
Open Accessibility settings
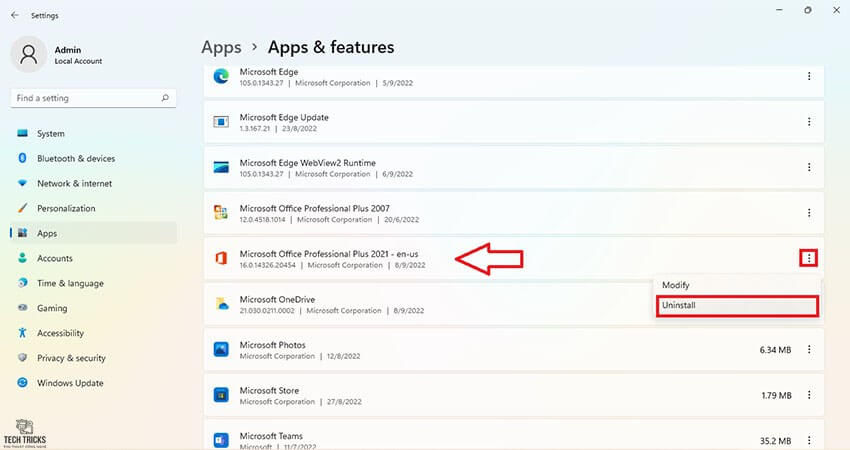(x=93, y=333)
